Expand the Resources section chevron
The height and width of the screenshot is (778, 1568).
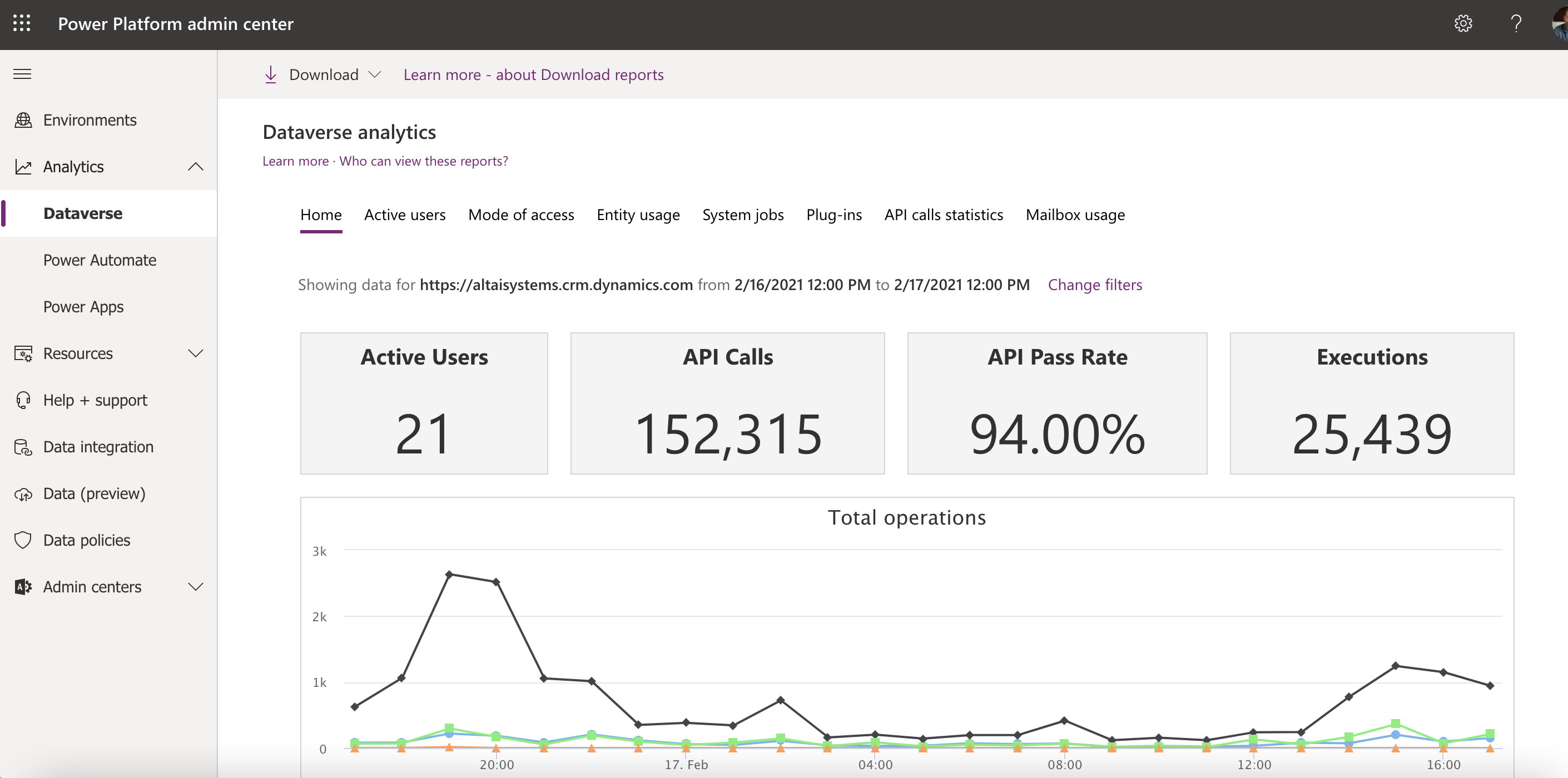pyautogui.click(x=195, y=353)
